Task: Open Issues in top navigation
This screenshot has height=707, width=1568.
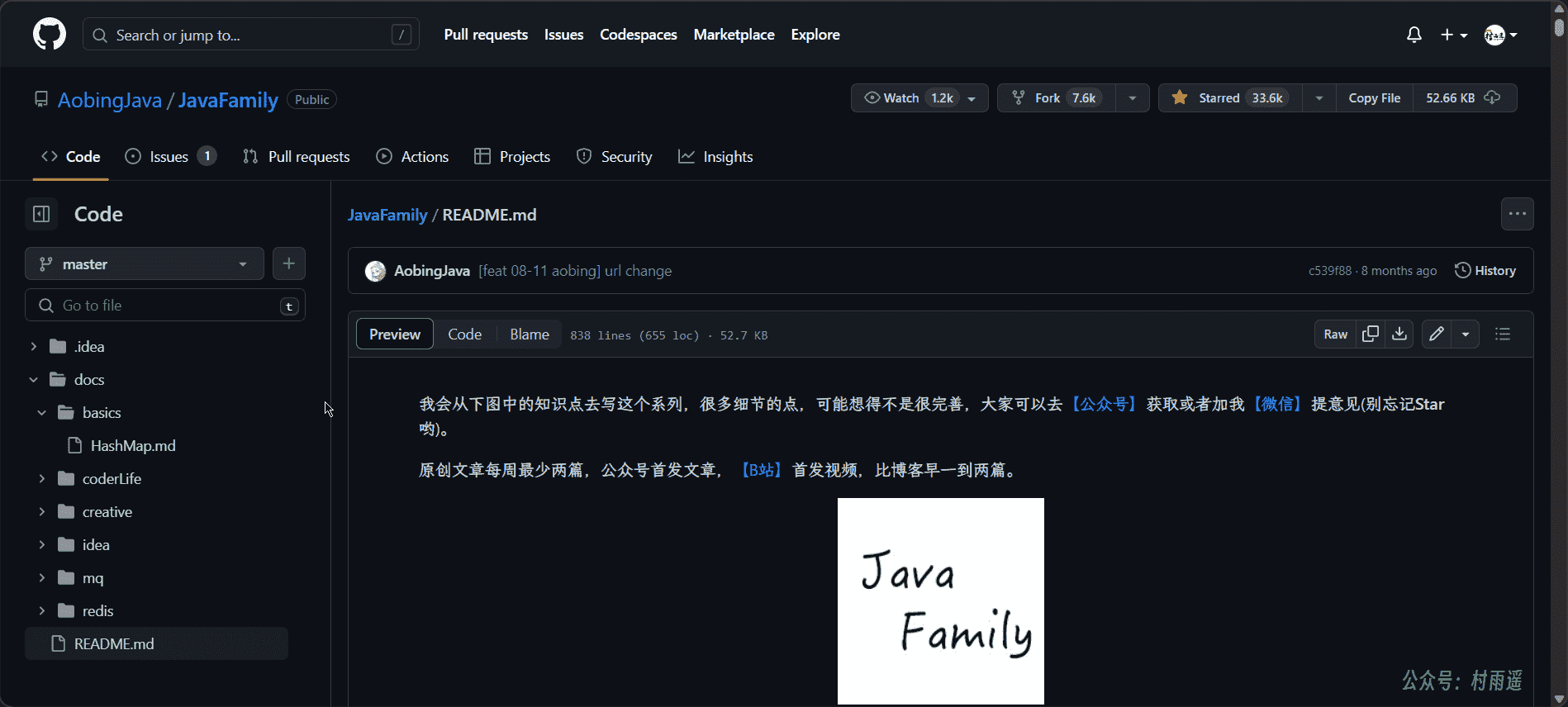Action: click(x=563, y=35)
